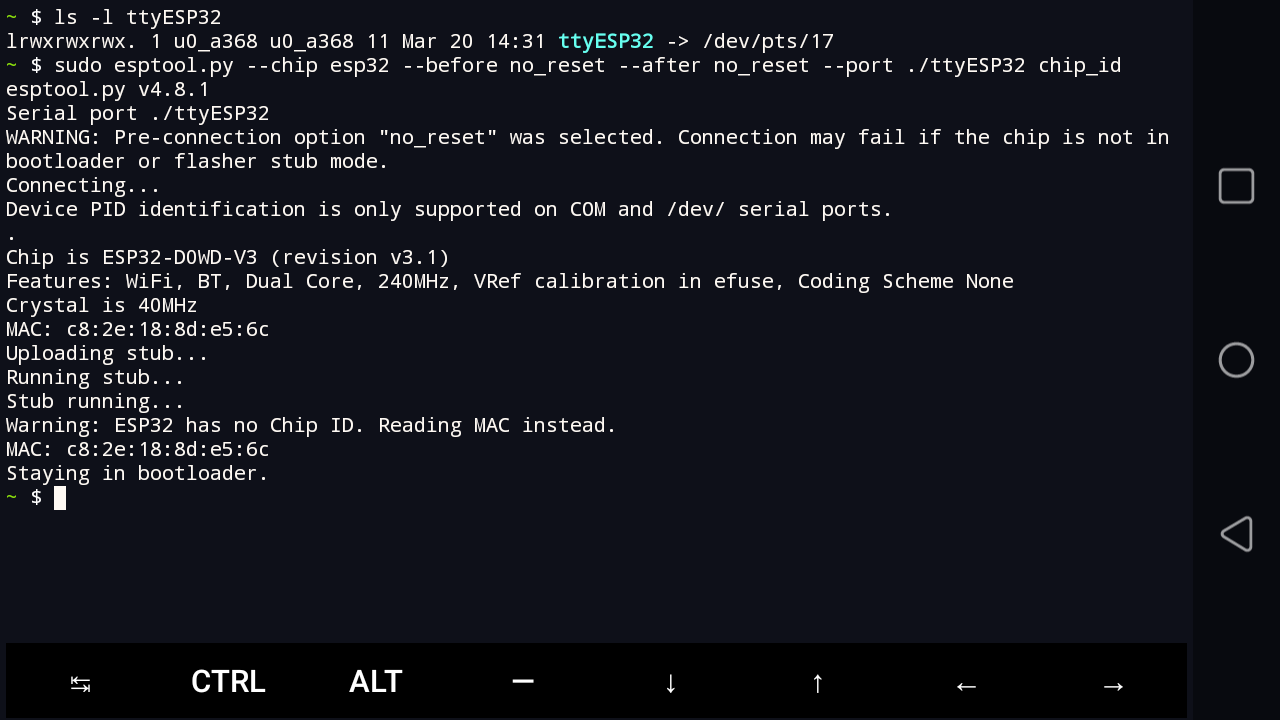Click the terminal cursor at the last prompt

tap(60, 497)
